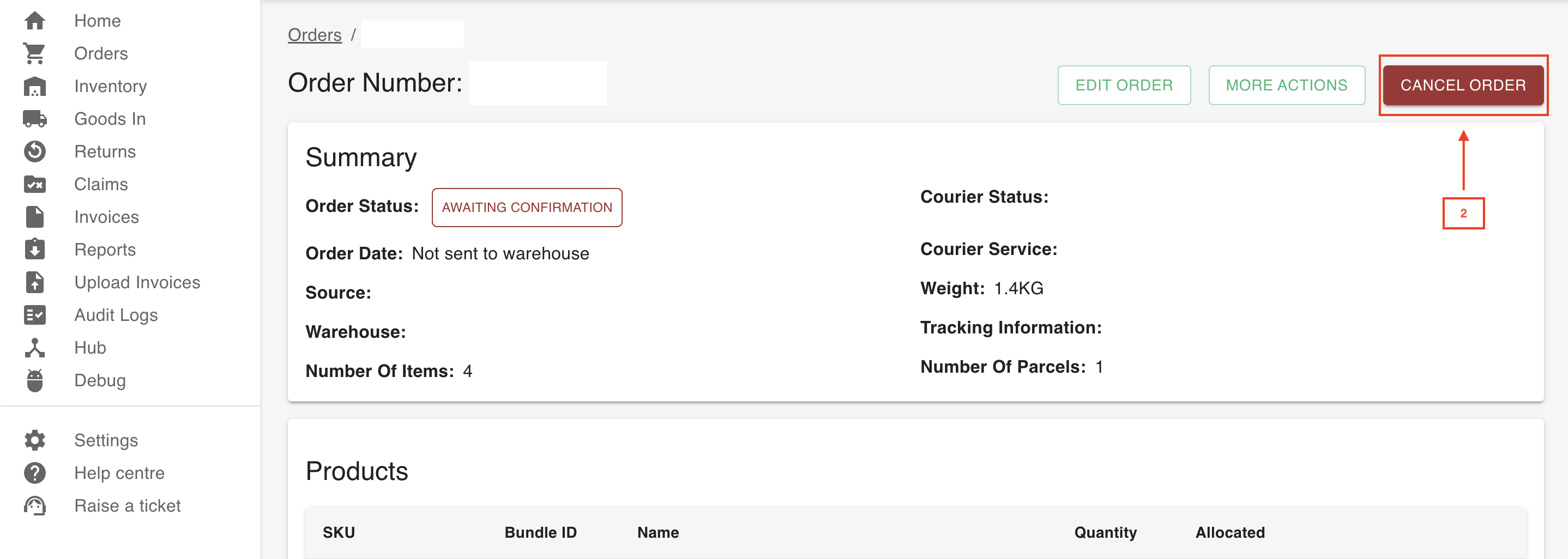Click the Upload Invoices file icon

point(35,282)
